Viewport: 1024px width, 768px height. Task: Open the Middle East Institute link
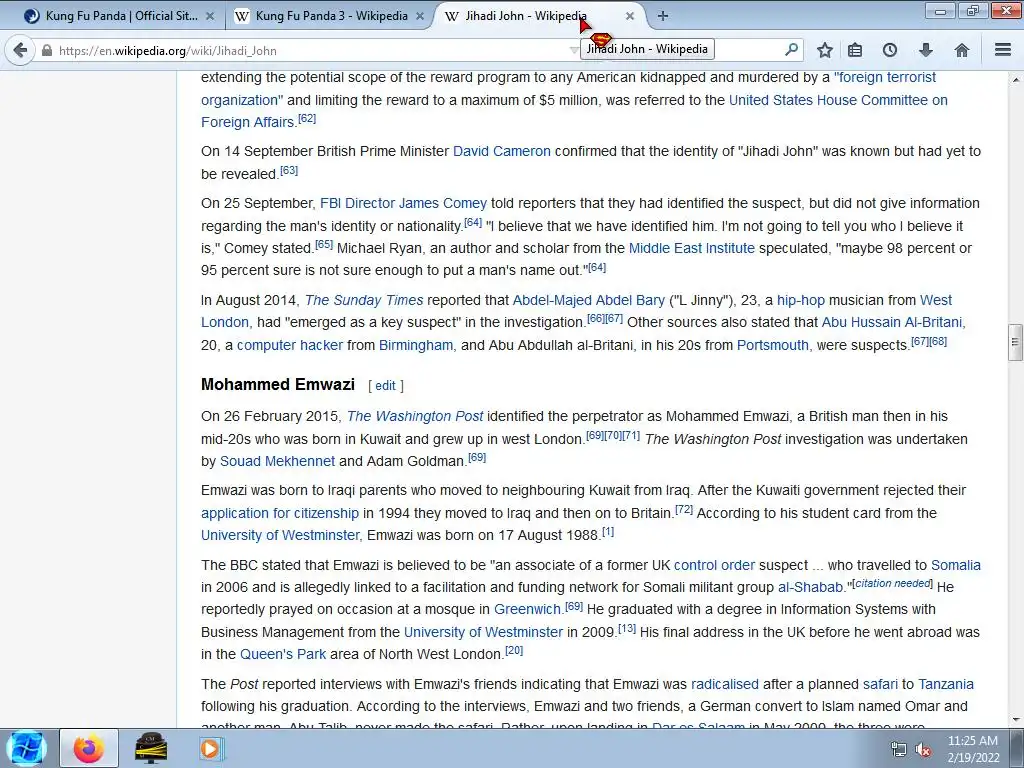[x=692, y=248]
